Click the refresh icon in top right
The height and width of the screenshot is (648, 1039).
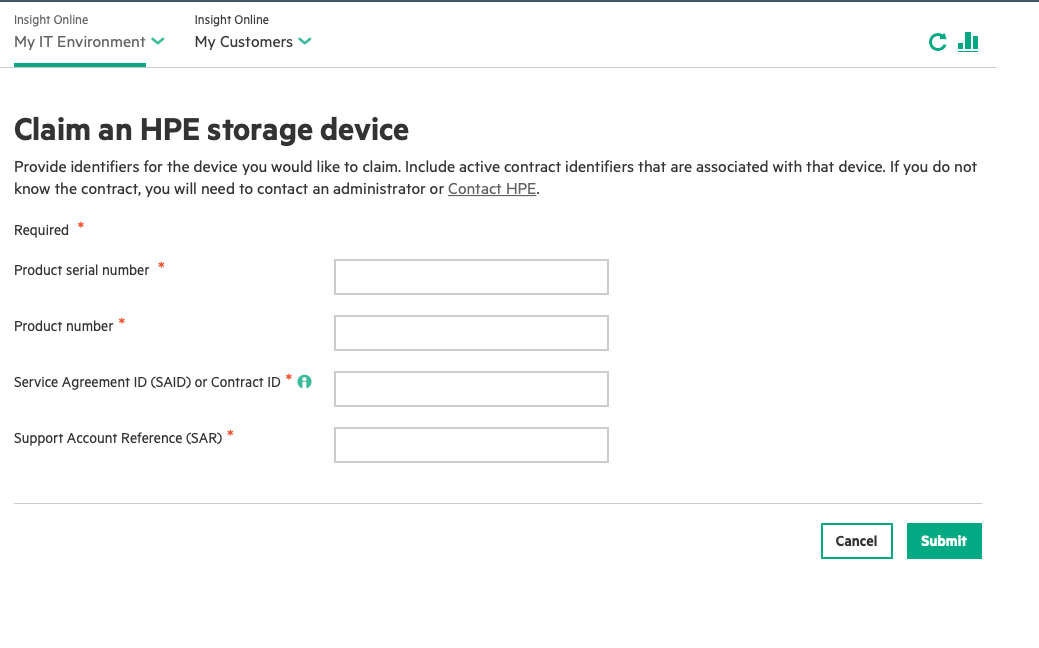coord(937,42)
